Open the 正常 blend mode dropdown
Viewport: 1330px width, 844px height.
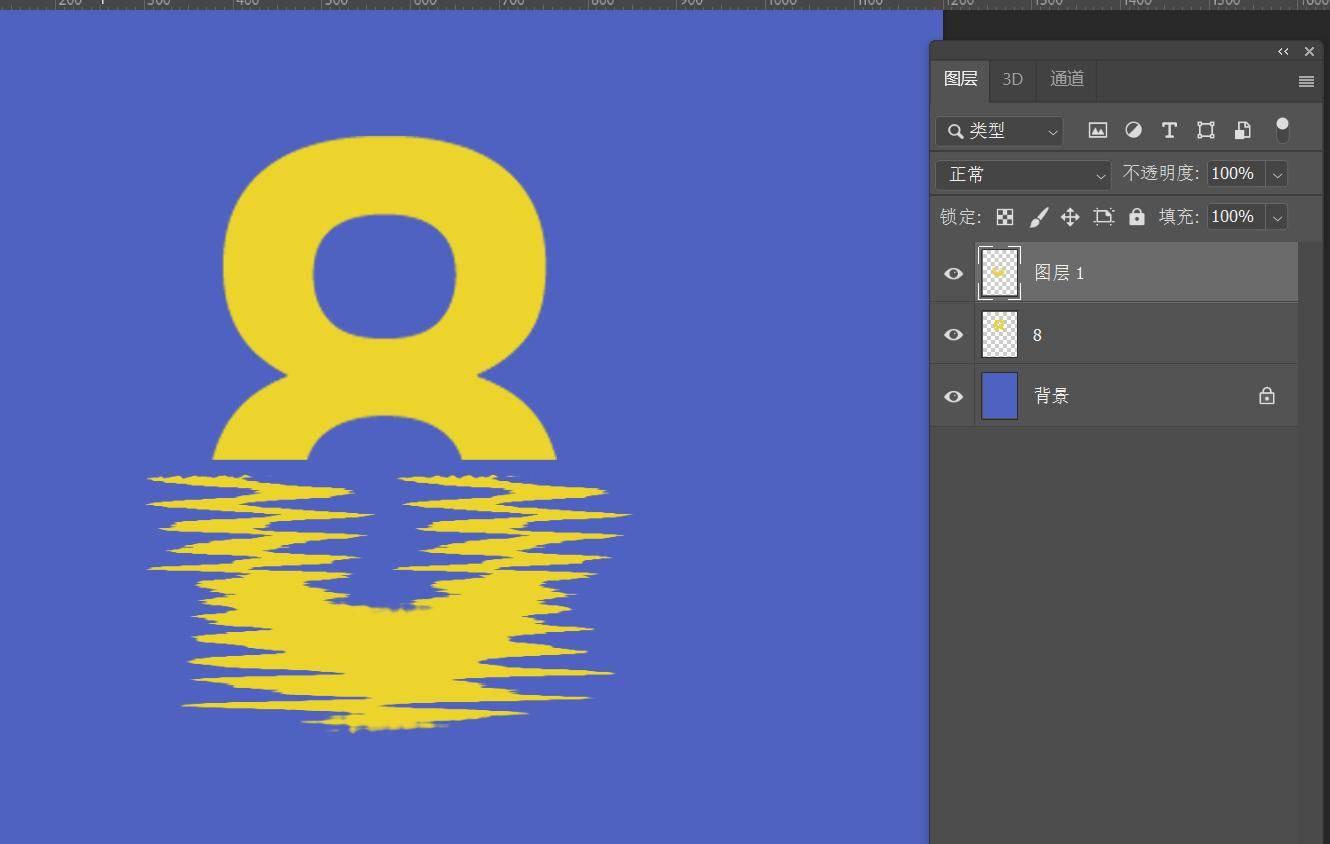[1023, 175]
